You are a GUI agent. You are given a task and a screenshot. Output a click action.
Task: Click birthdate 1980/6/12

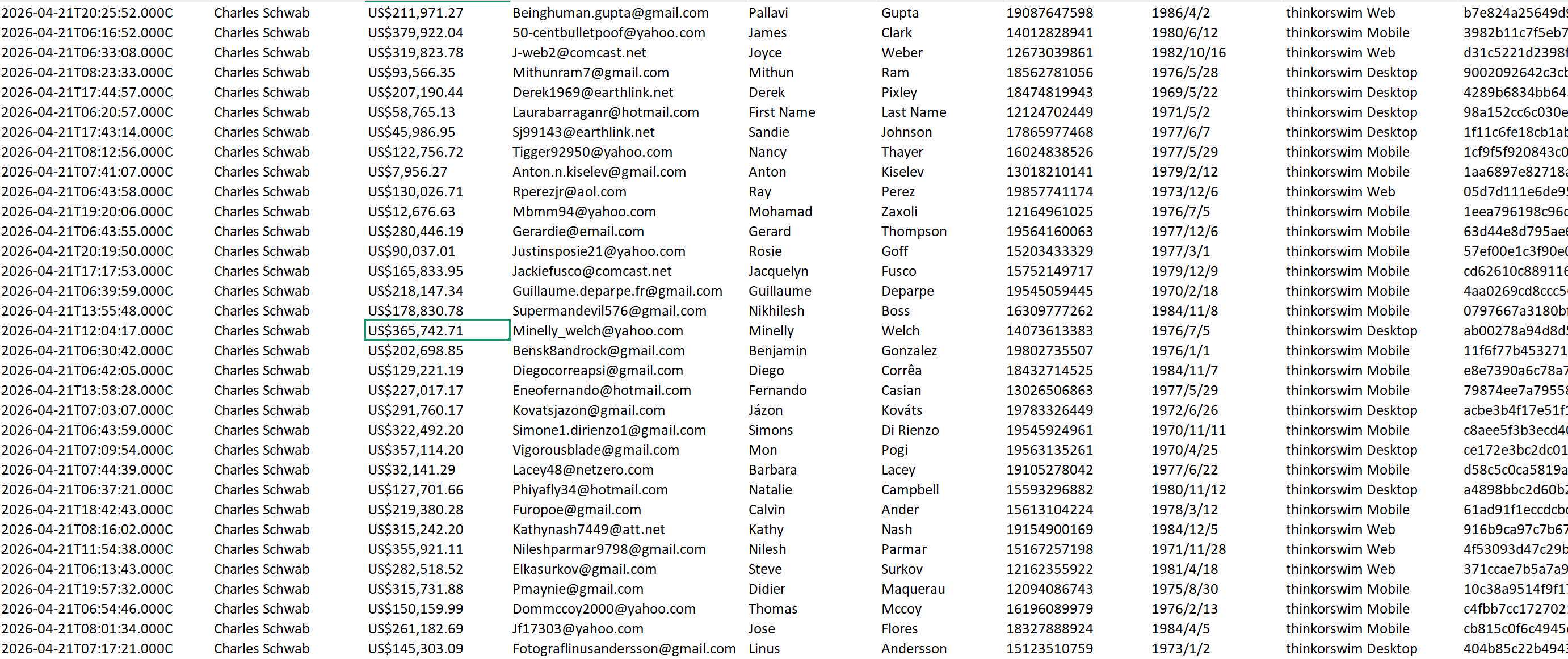[x=1184, y=33]
